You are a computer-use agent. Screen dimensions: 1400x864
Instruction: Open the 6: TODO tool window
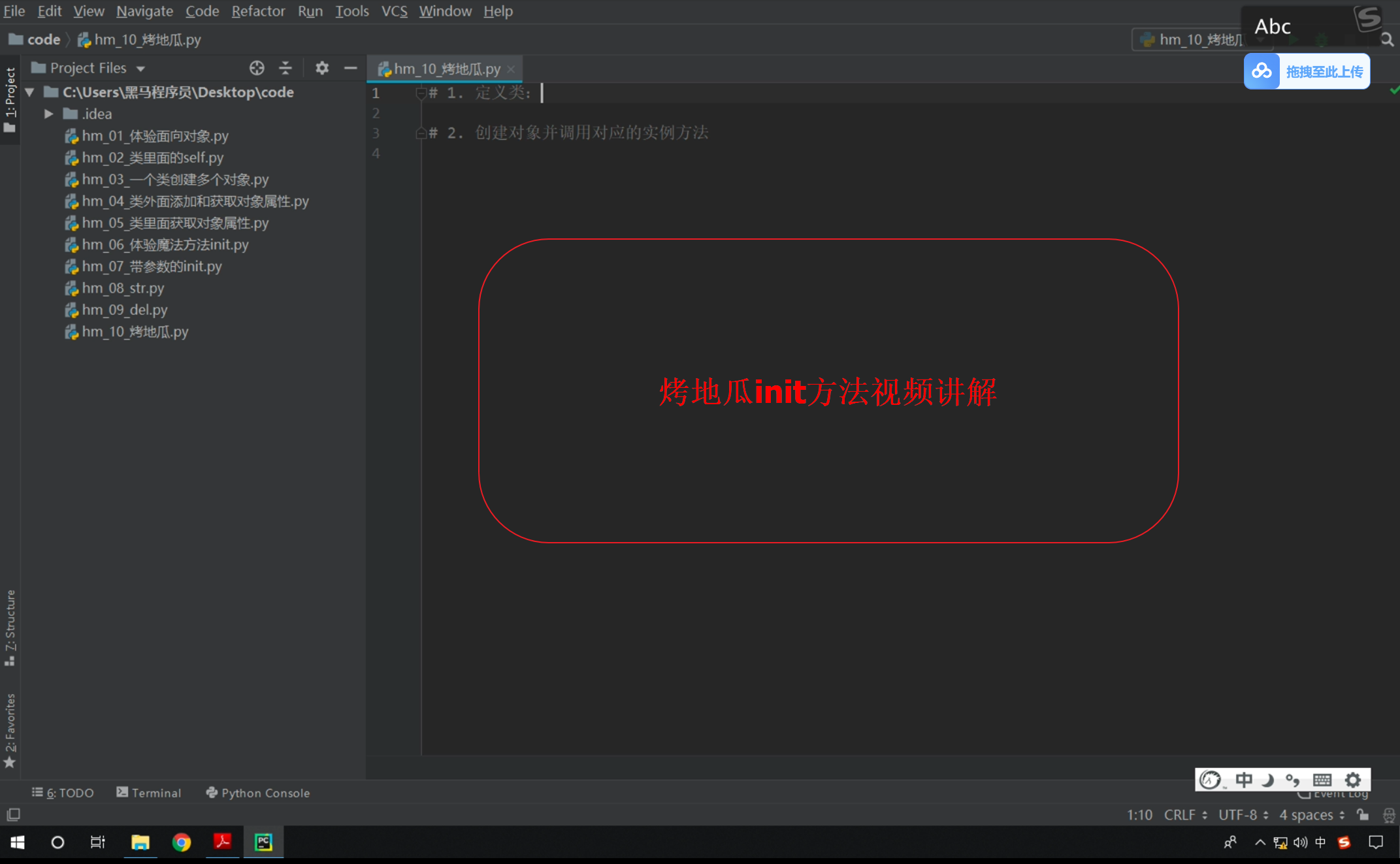pos(63,793)
